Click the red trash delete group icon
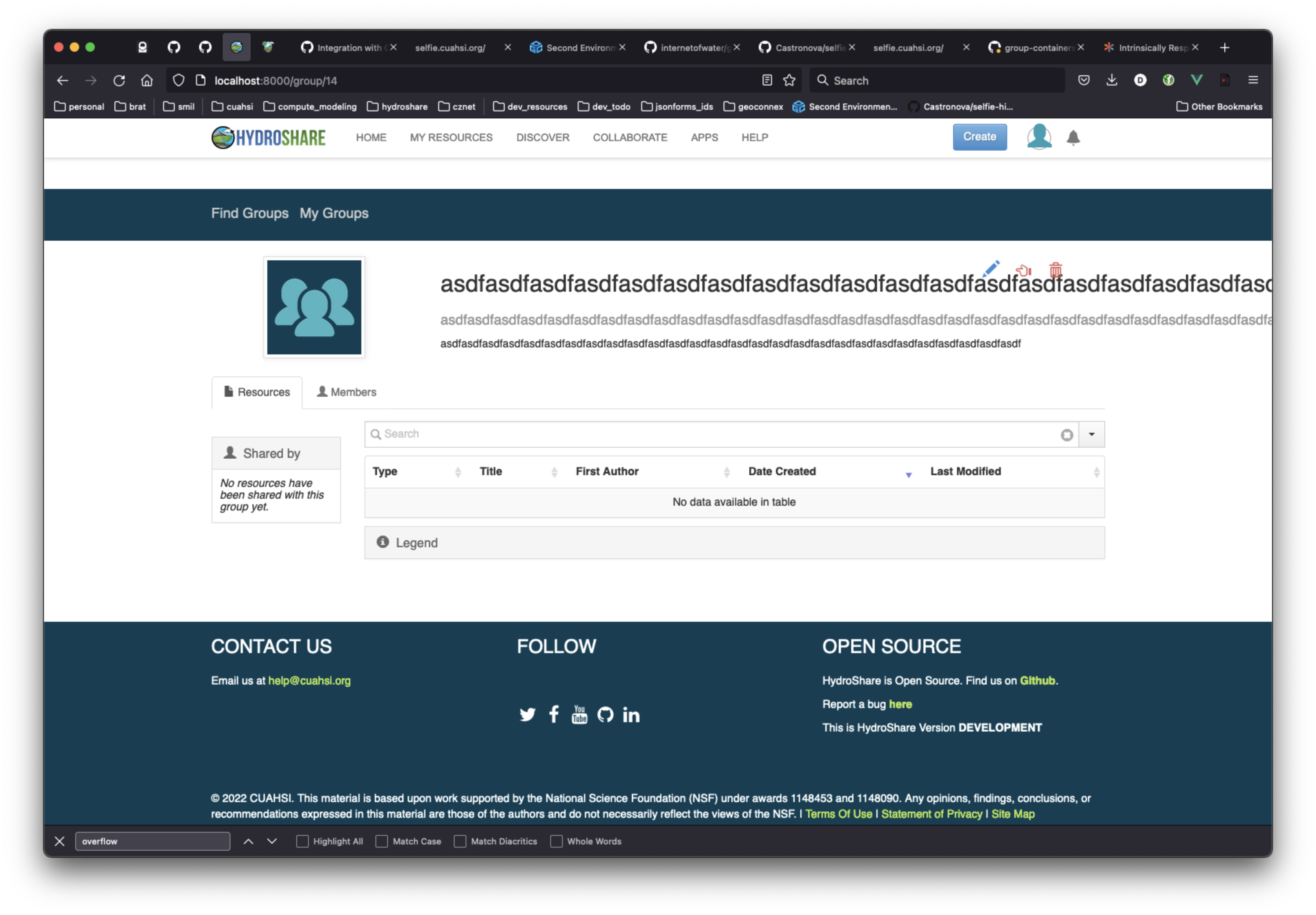 (x=1055, y=269)
